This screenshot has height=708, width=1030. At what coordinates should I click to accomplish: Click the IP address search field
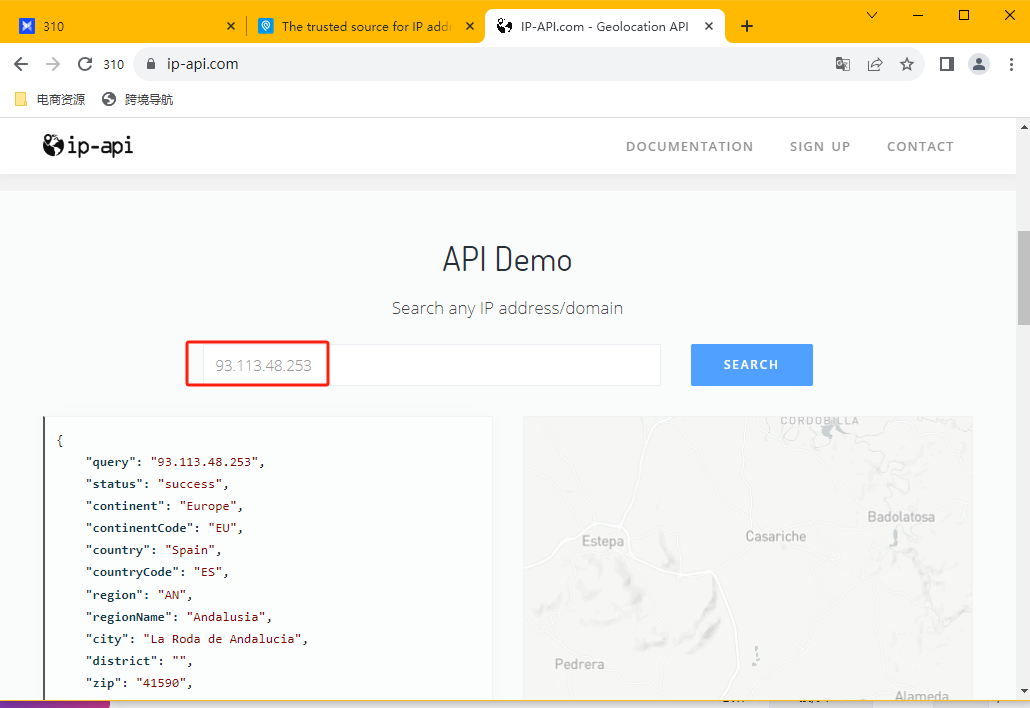[430, 365]
